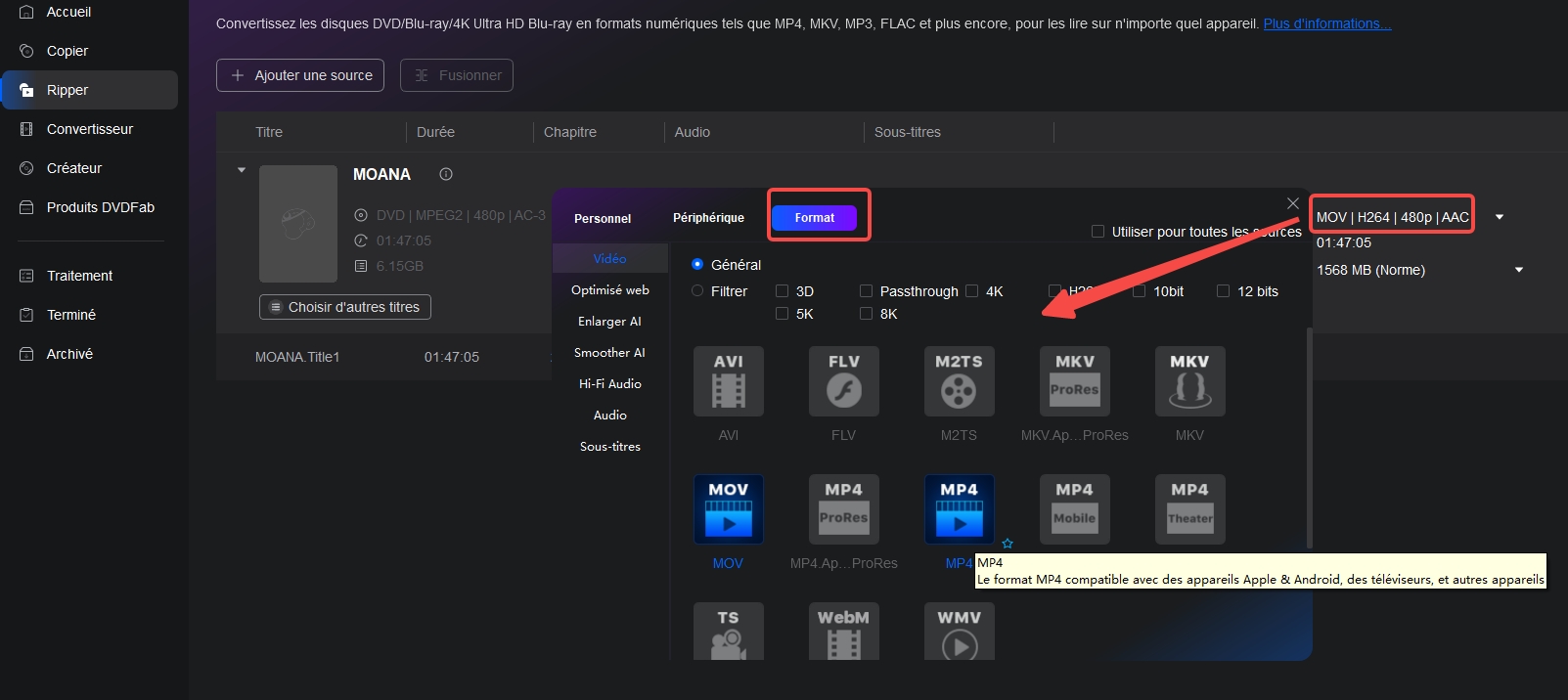The image size is (1568, 700).
Task: Check the 3D filter checkbox
Action: point(782,290)
